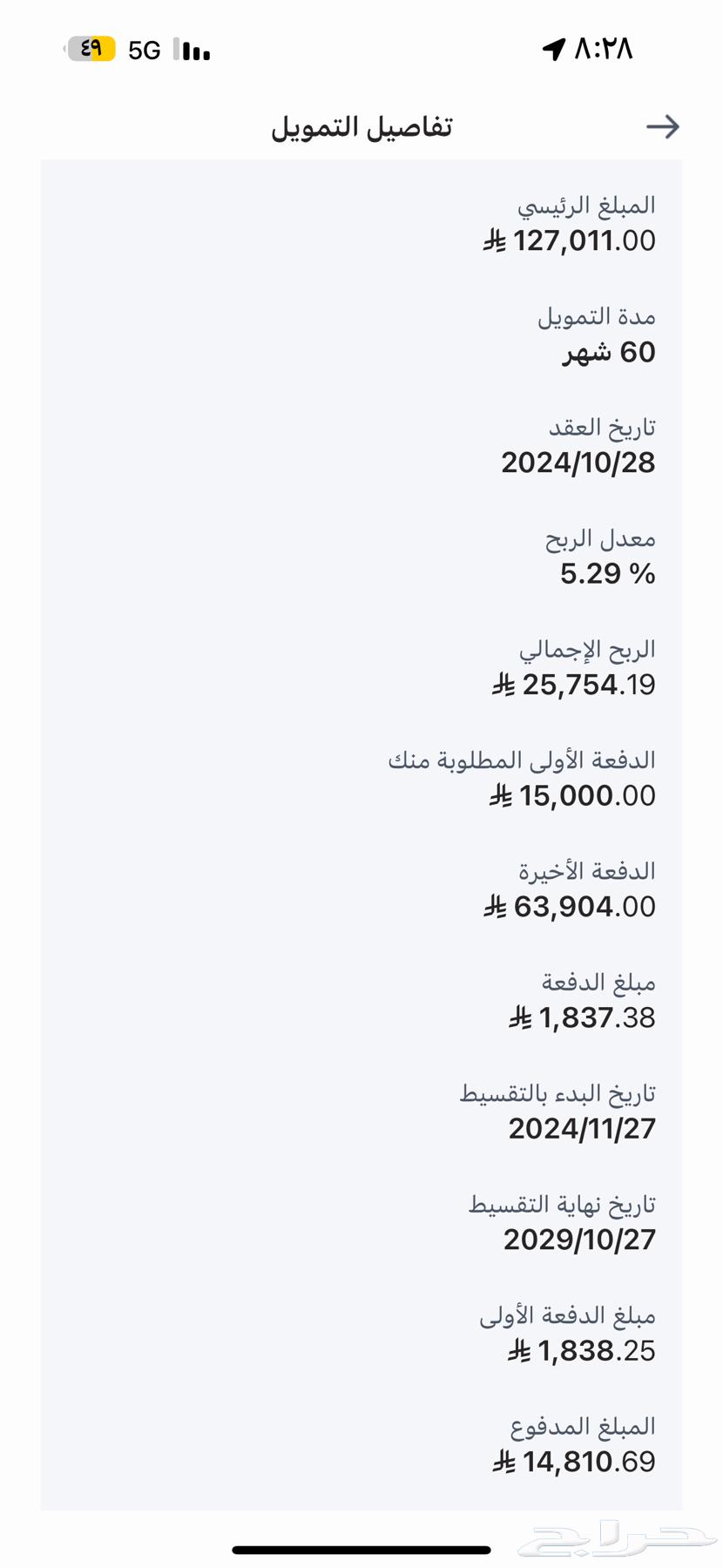Select the 60 شهر financing duration value

(609, 352)
